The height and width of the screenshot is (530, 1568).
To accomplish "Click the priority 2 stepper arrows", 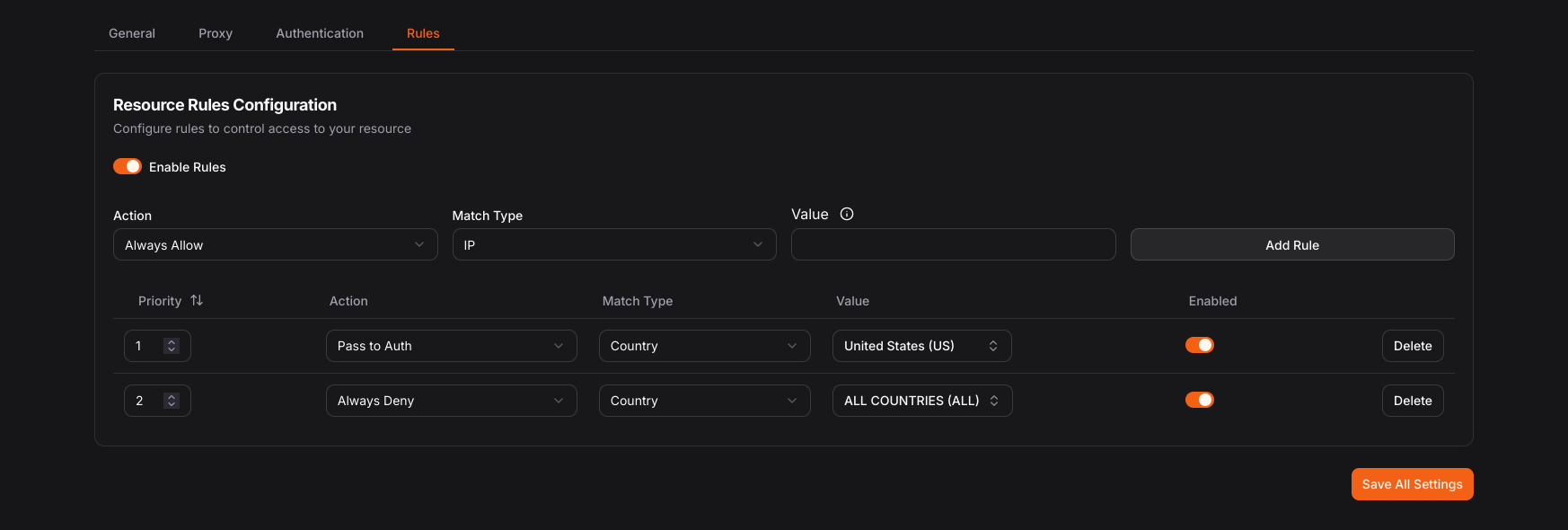I will click(x=172, y=401).
